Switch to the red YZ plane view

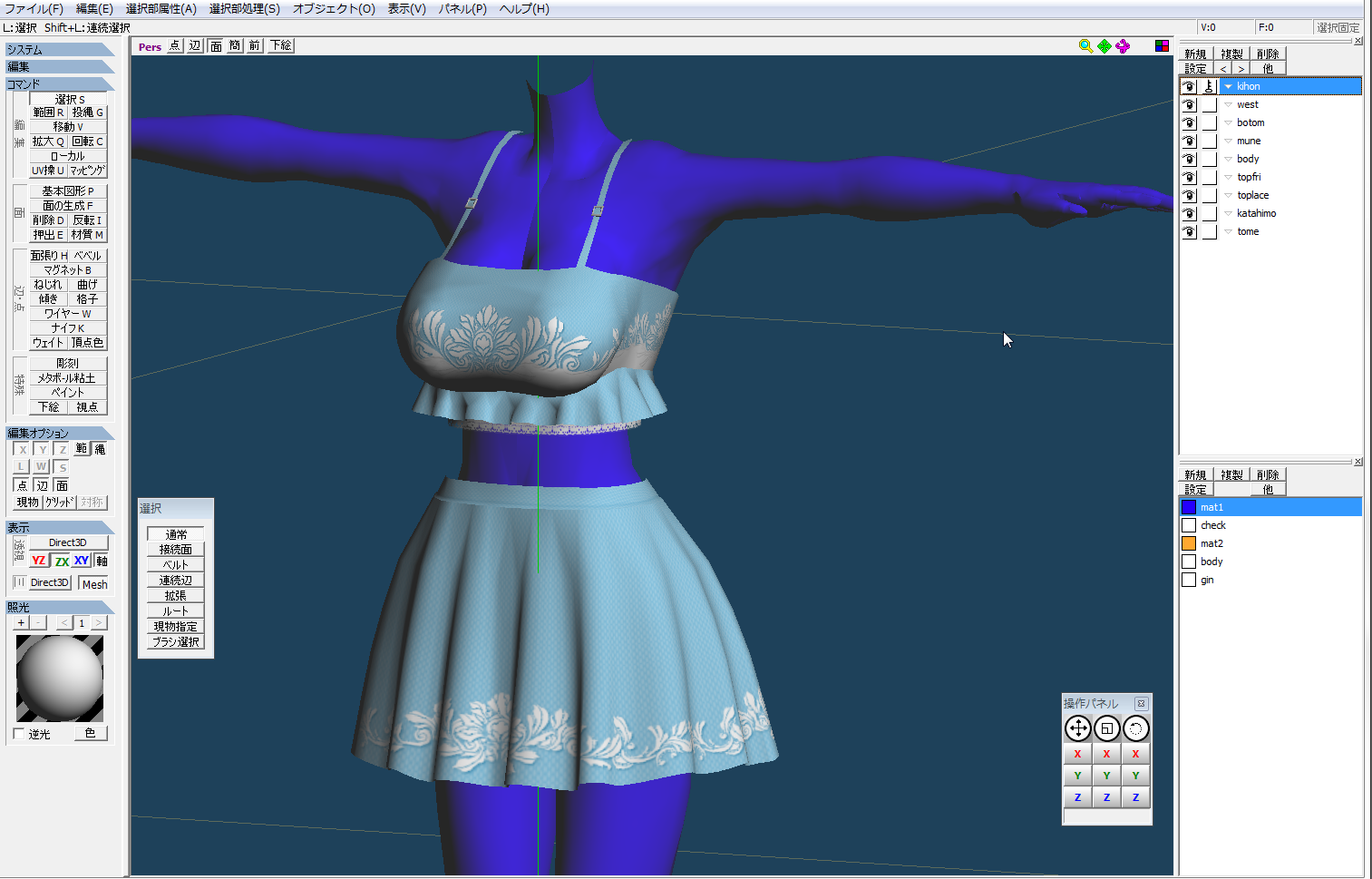point(38,561)
